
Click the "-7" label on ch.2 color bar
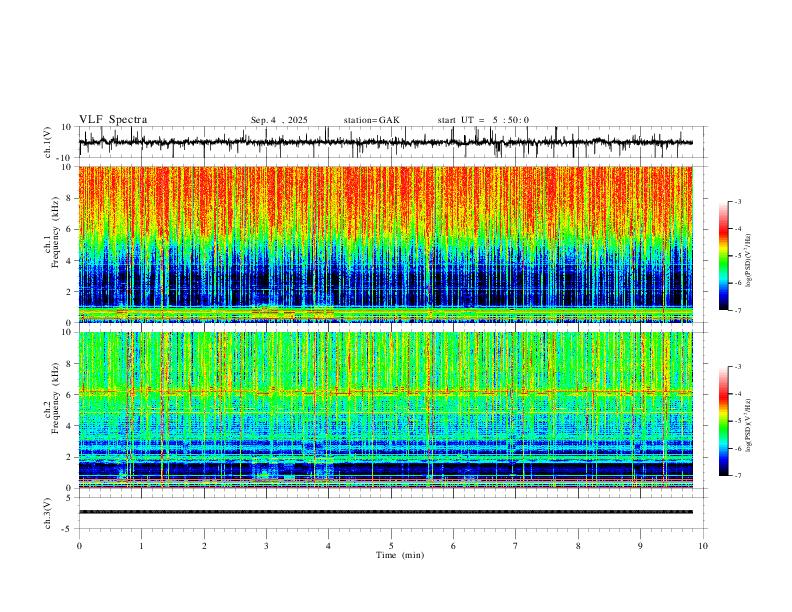pos(738,476)
